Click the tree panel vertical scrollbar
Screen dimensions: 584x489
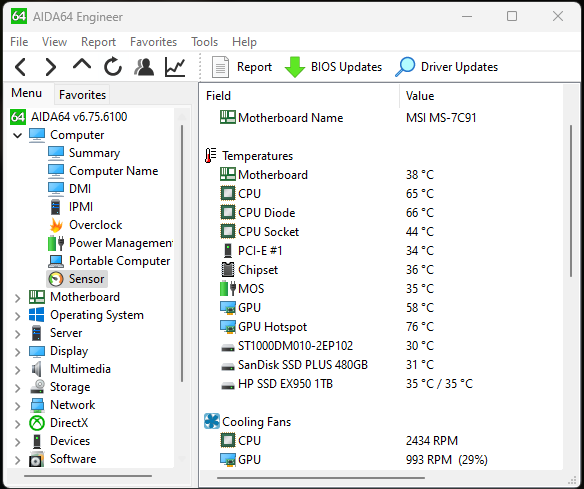182,253
